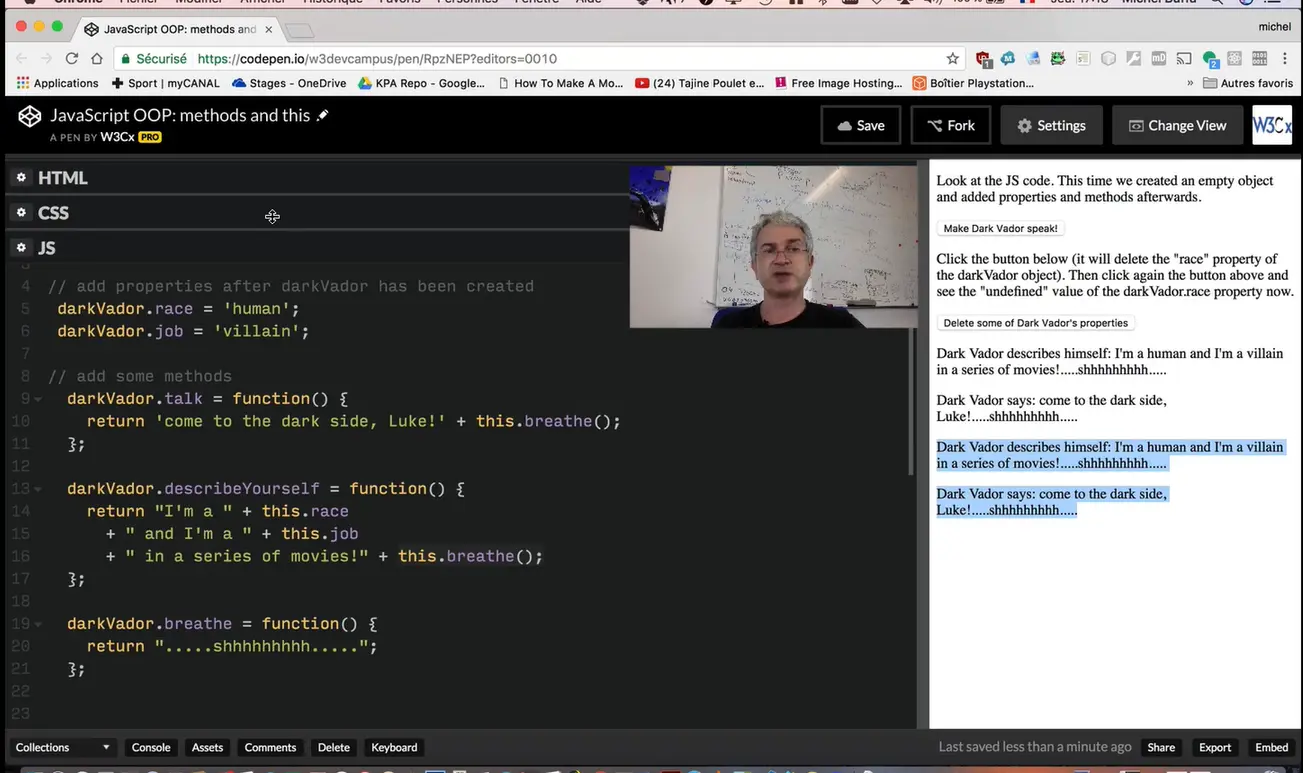
Task: Click the binary digits extension icon
Action: tap(1260, 59)
